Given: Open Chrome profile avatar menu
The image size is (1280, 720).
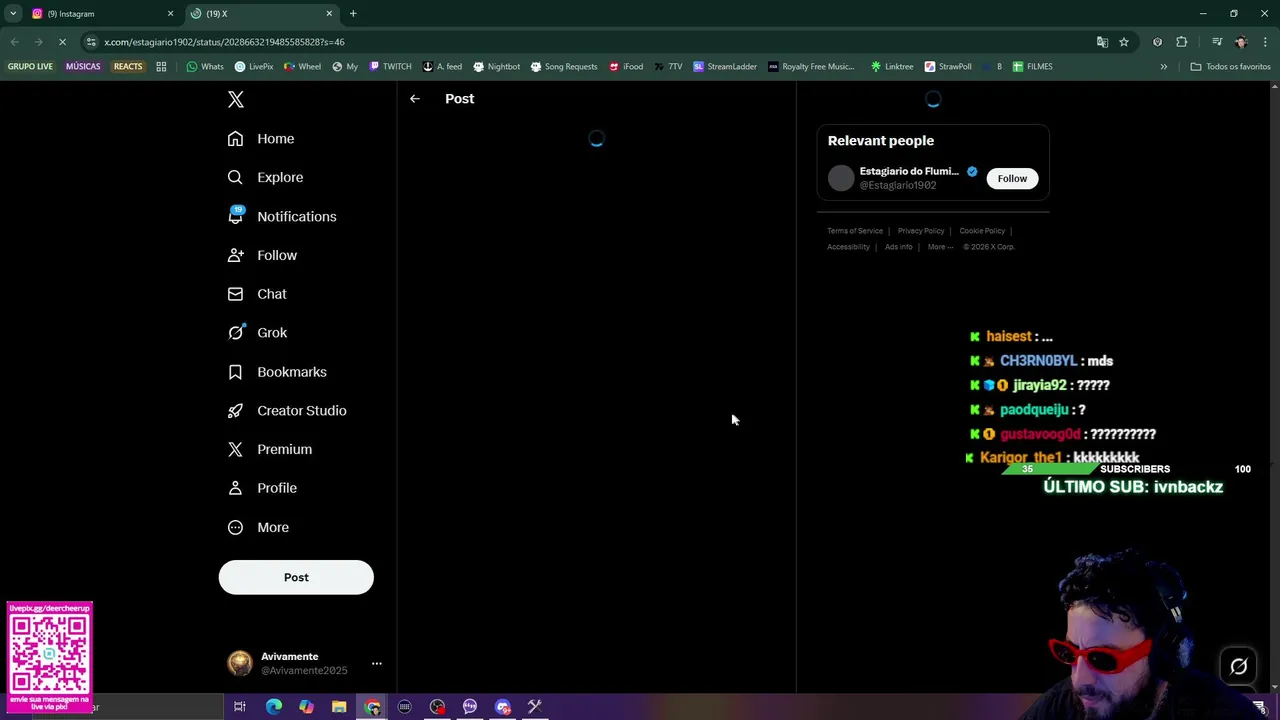Looking at the screenshot, I should tap(1241, 42).
